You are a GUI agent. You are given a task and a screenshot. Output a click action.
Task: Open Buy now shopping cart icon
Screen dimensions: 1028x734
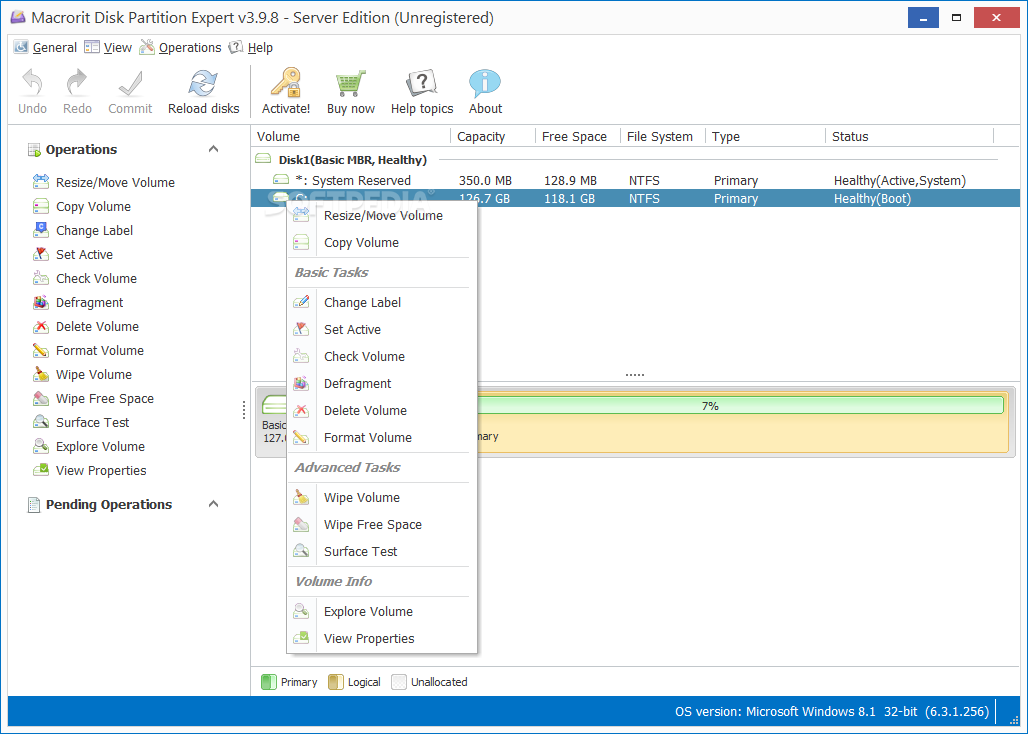click(x=351, y=84)
